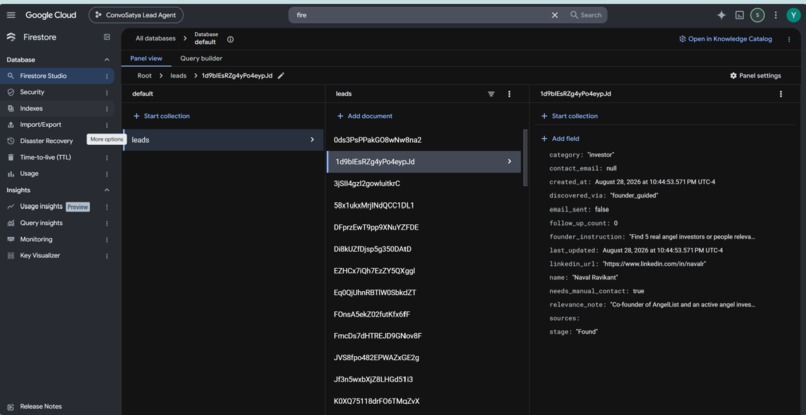The image size is (806, 415).
Task: Start collection in document panel
Action: (570, 116)
